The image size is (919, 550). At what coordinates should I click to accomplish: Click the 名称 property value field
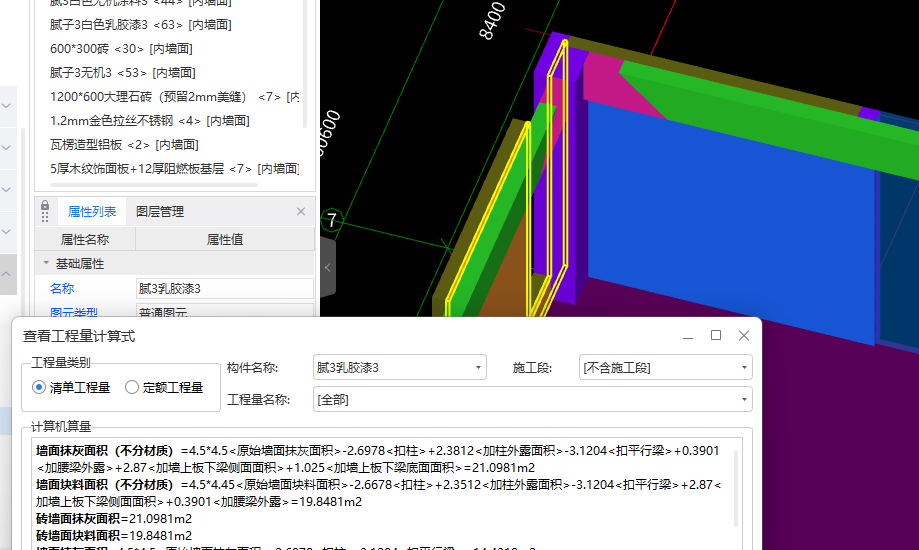click(224, 288)
